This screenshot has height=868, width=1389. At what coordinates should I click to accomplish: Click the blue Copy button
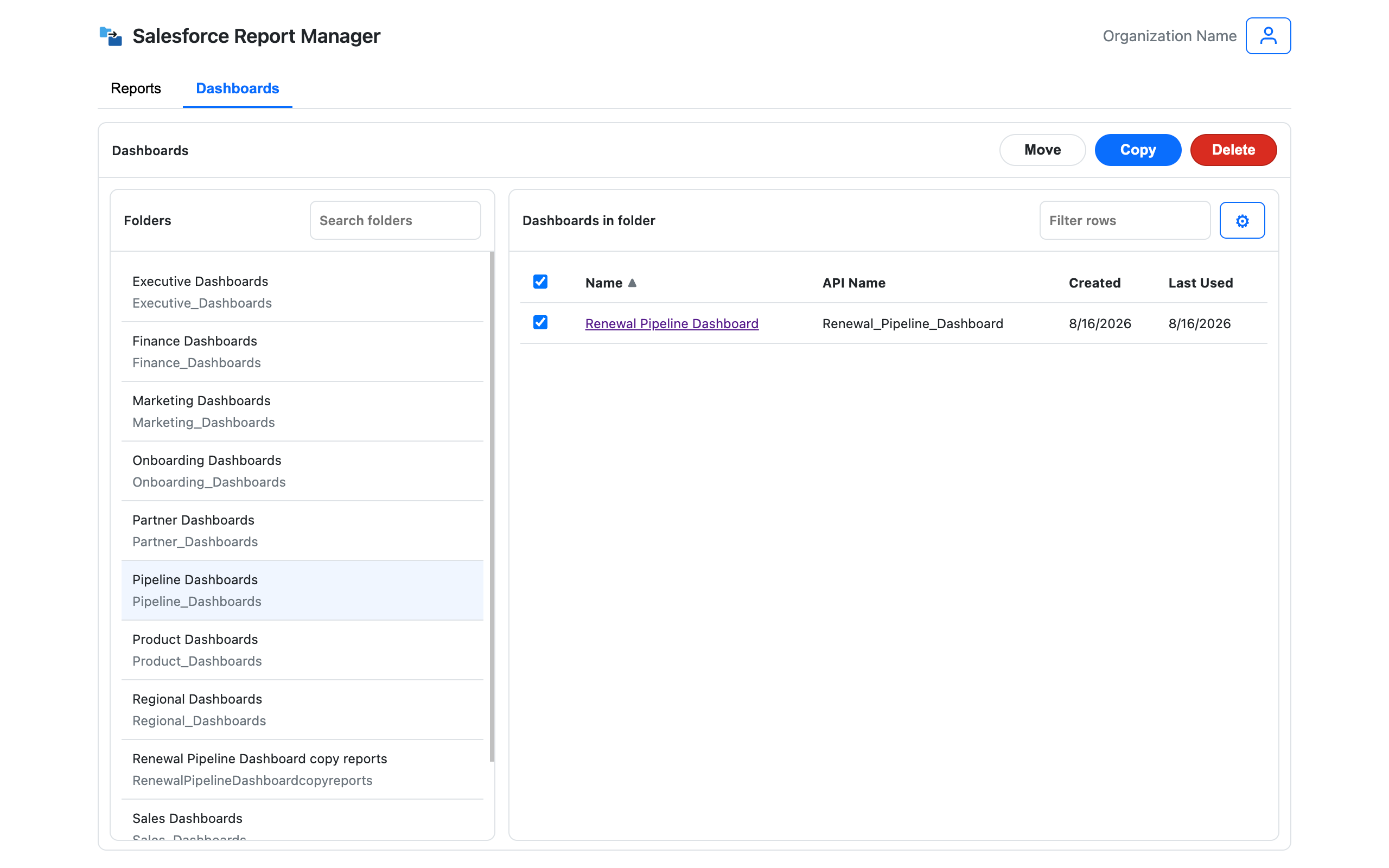pos(1138,150)
